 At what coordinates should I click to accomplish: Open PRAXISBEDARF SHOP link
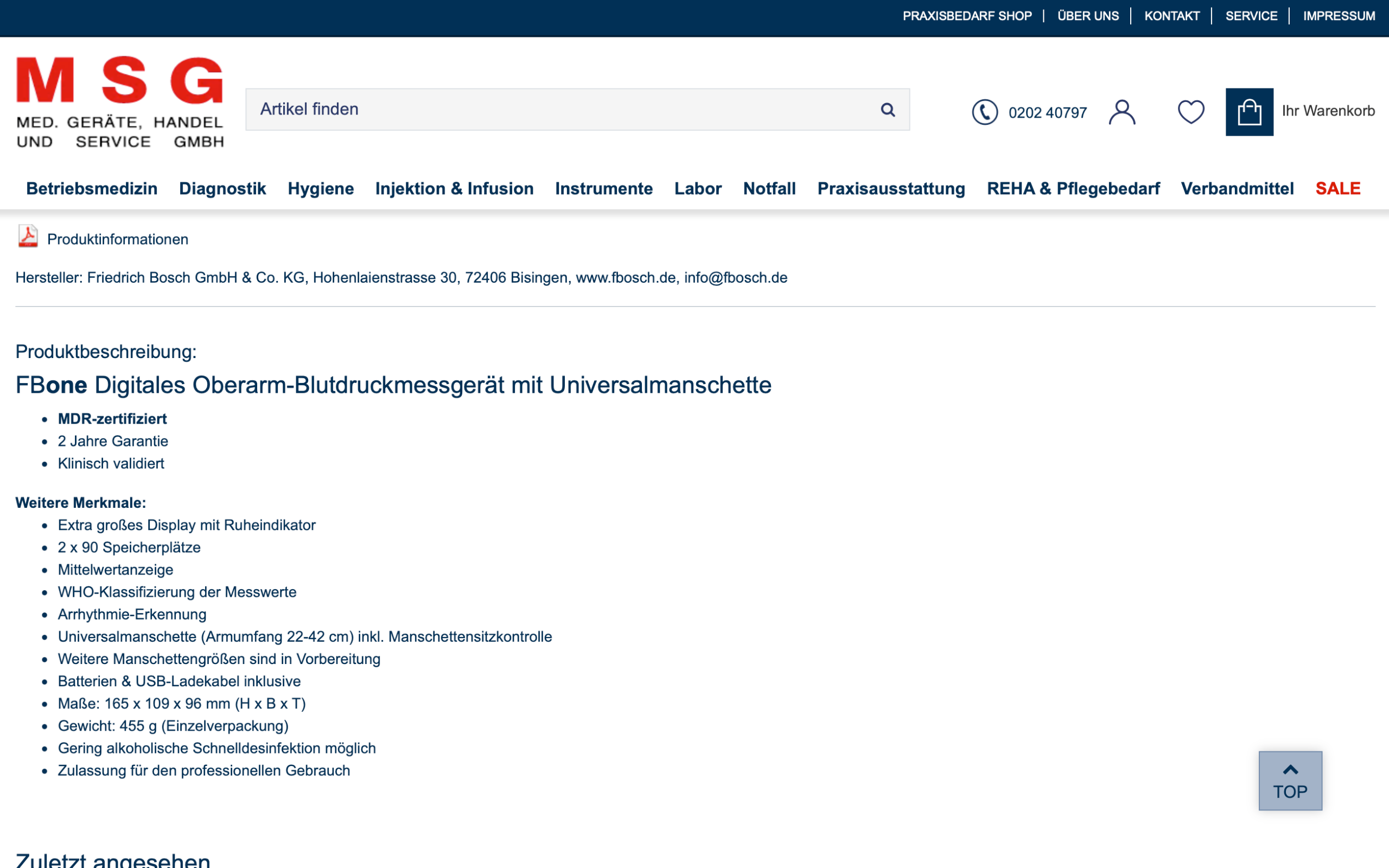tap(967, 16)
